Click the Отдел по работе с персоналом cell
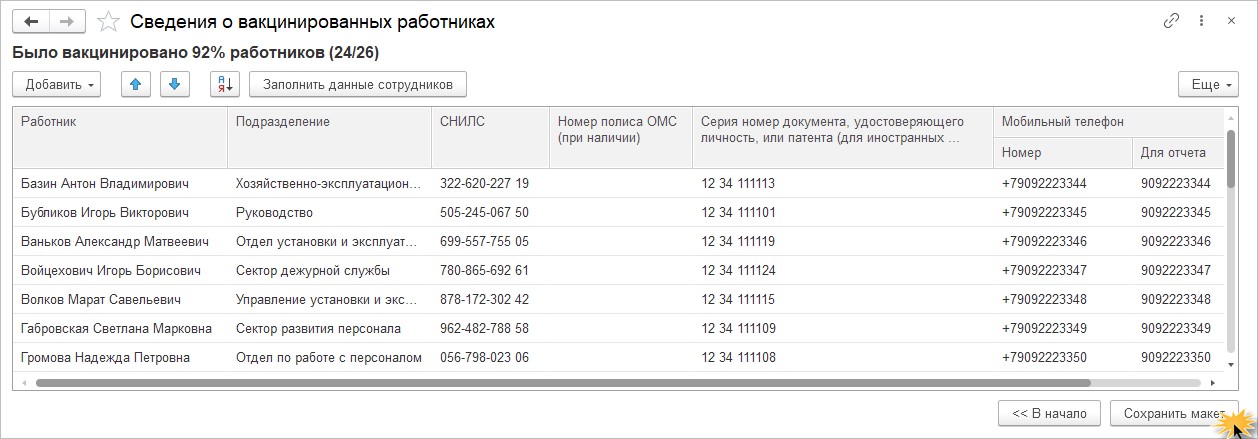This screenshot has width=1258, height=439. (330, 357)
